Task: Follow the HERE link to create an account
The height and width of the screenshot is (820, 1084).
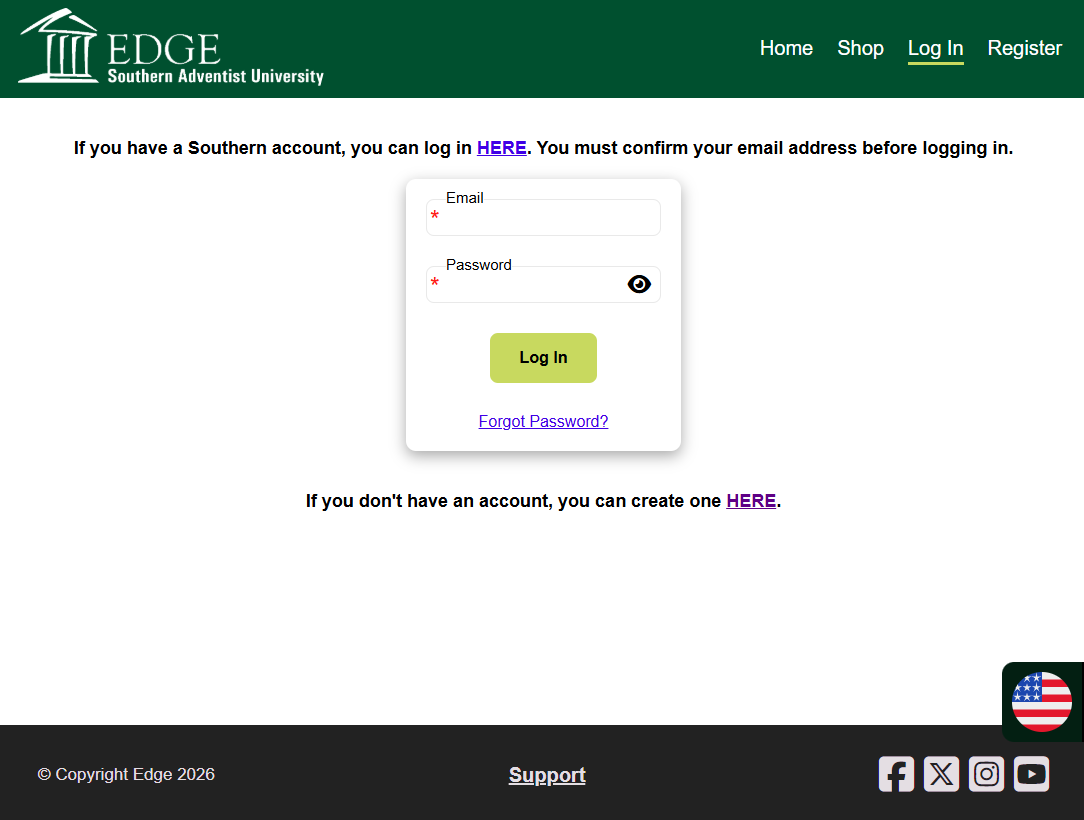Action: [x=751, y=501]
